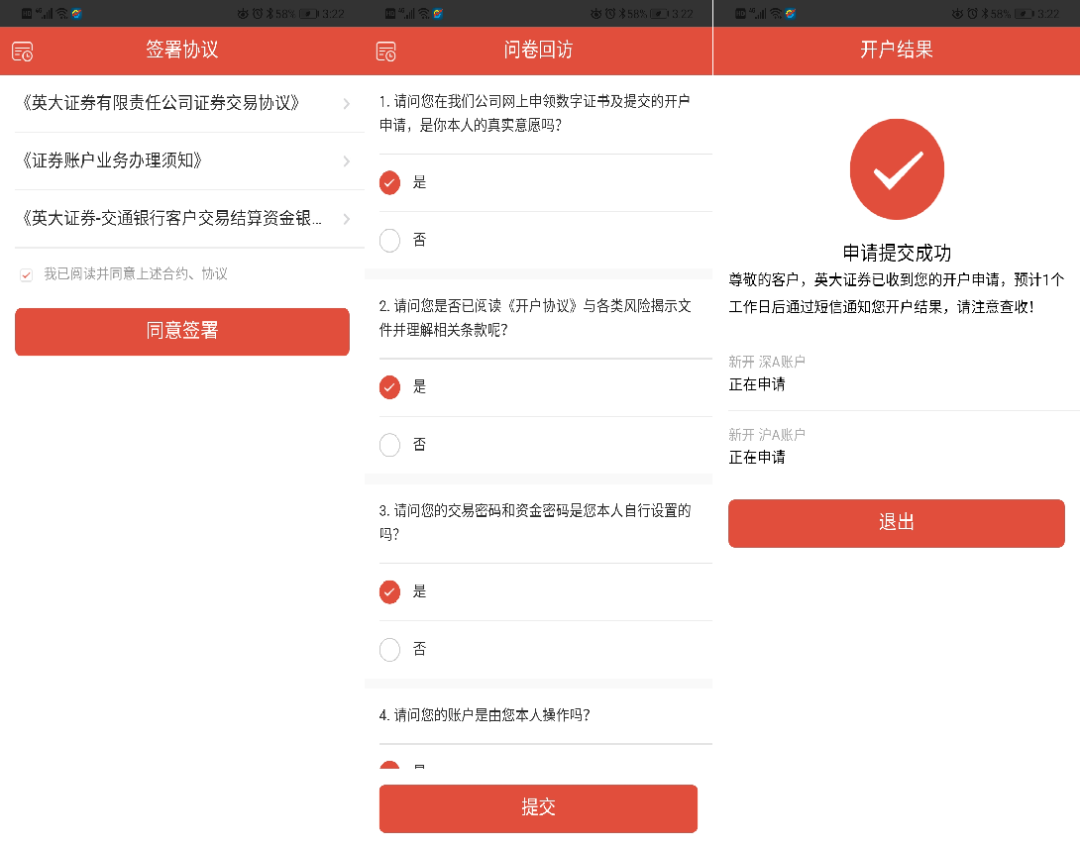Click 正在申请 status under 沪A账户

click(x=757, y=457)
